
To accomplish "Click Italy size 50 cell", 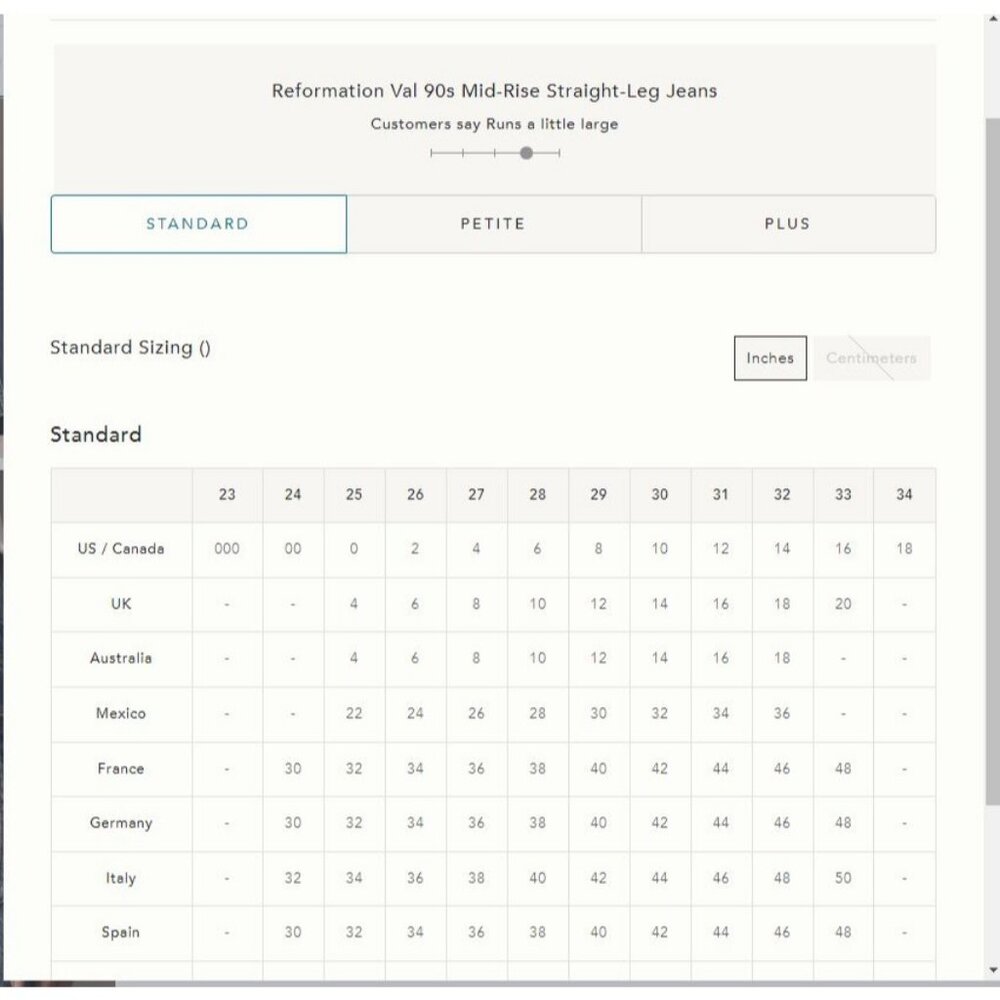I will 843,878.
